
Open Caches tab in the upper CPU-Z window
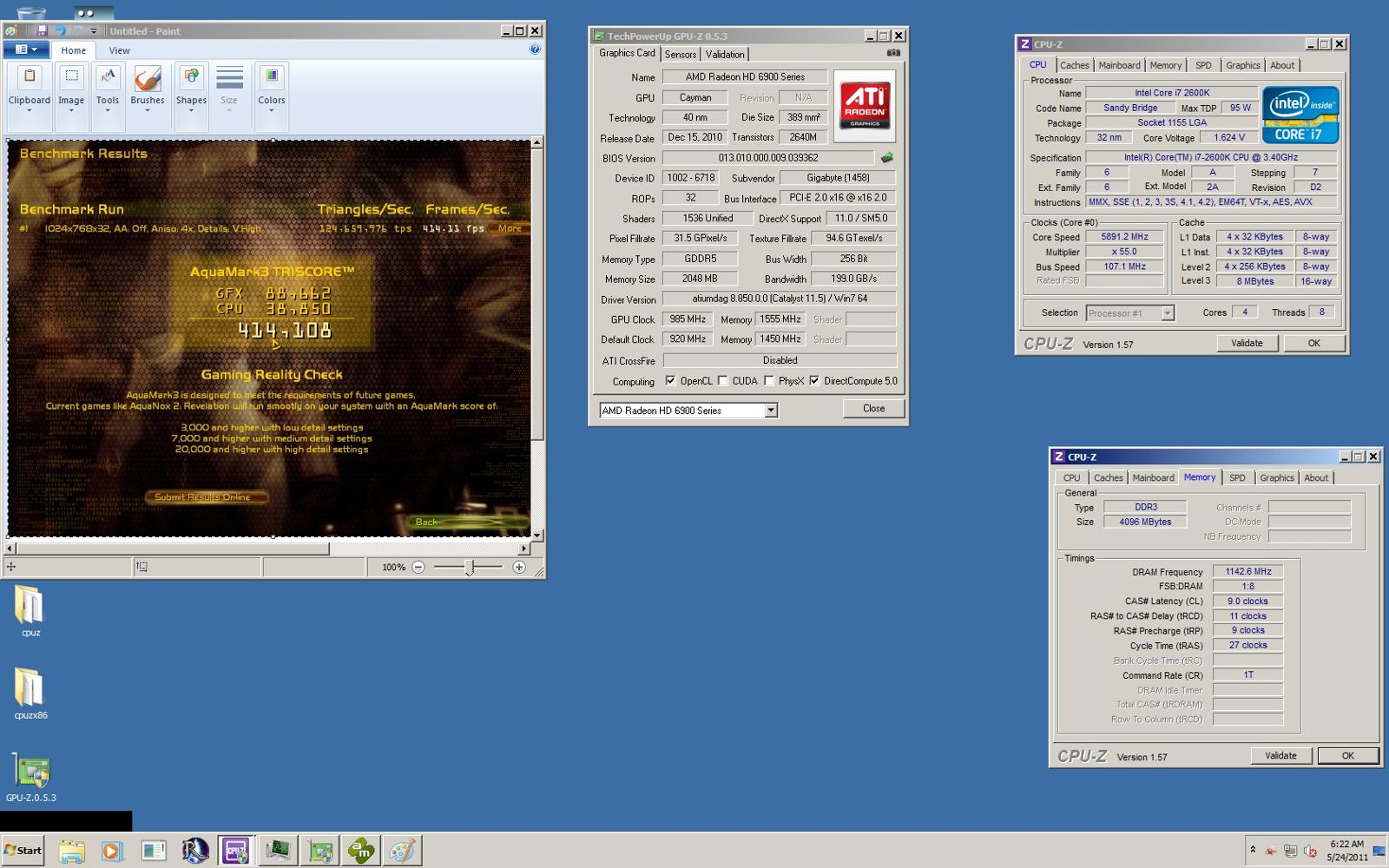1075,65
